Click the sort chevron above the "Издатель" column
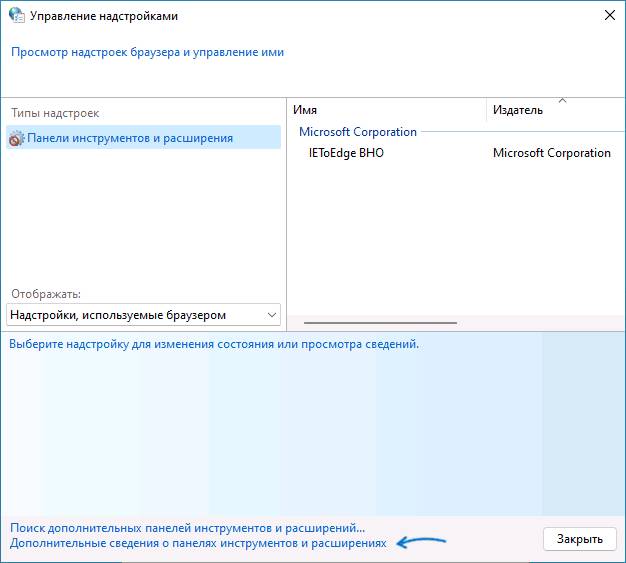 coord(562,101)
